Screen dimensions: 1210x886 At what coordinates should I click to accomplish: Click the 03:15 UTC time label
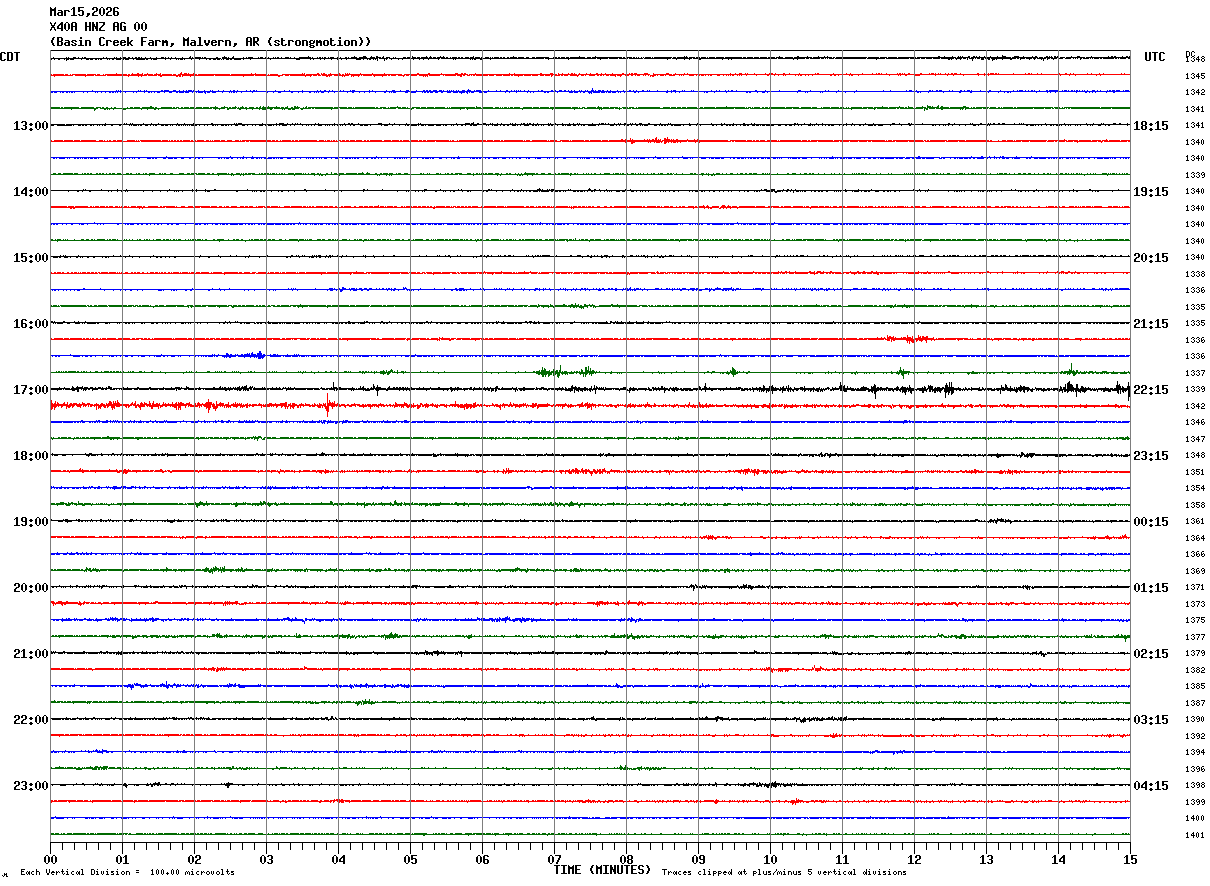[x=1151, y=720]
